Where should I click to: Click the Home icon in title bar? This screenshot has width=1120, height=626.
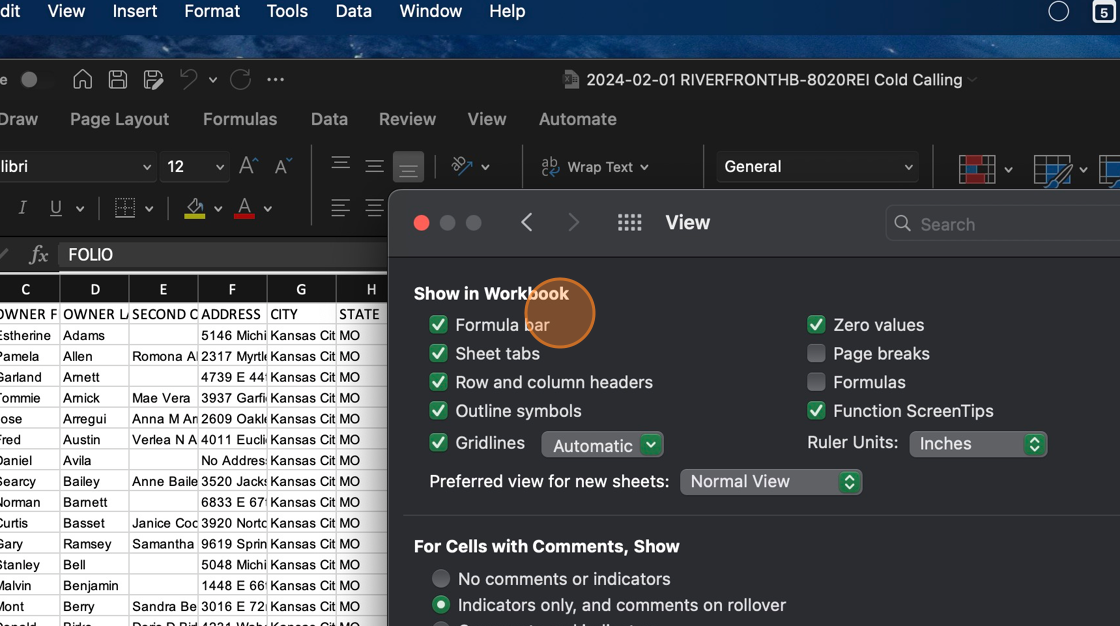pyautogui.click(x=83, y=80)
